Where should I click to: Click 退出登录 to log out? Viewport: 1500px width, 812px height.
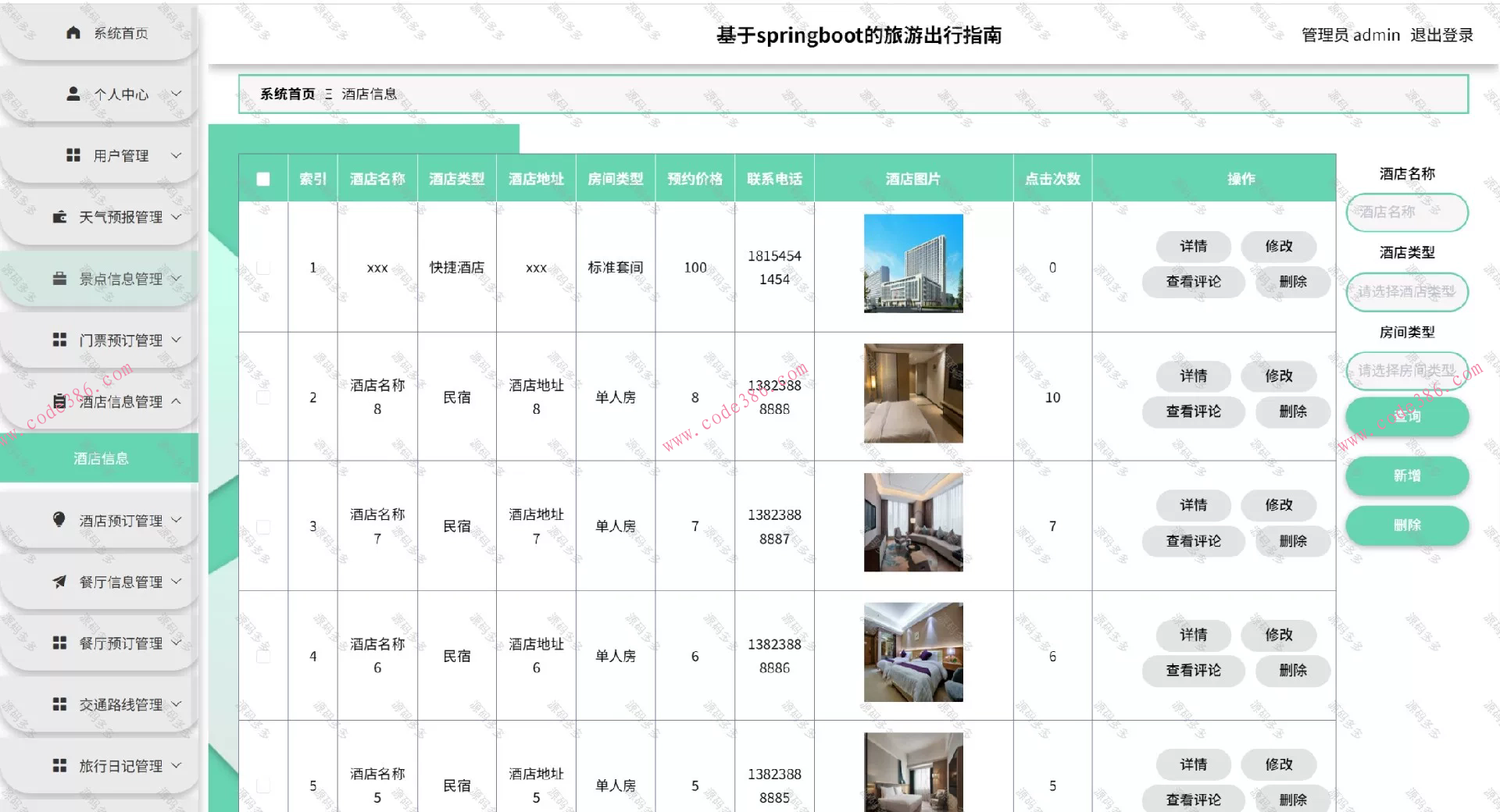[1441, 35]
